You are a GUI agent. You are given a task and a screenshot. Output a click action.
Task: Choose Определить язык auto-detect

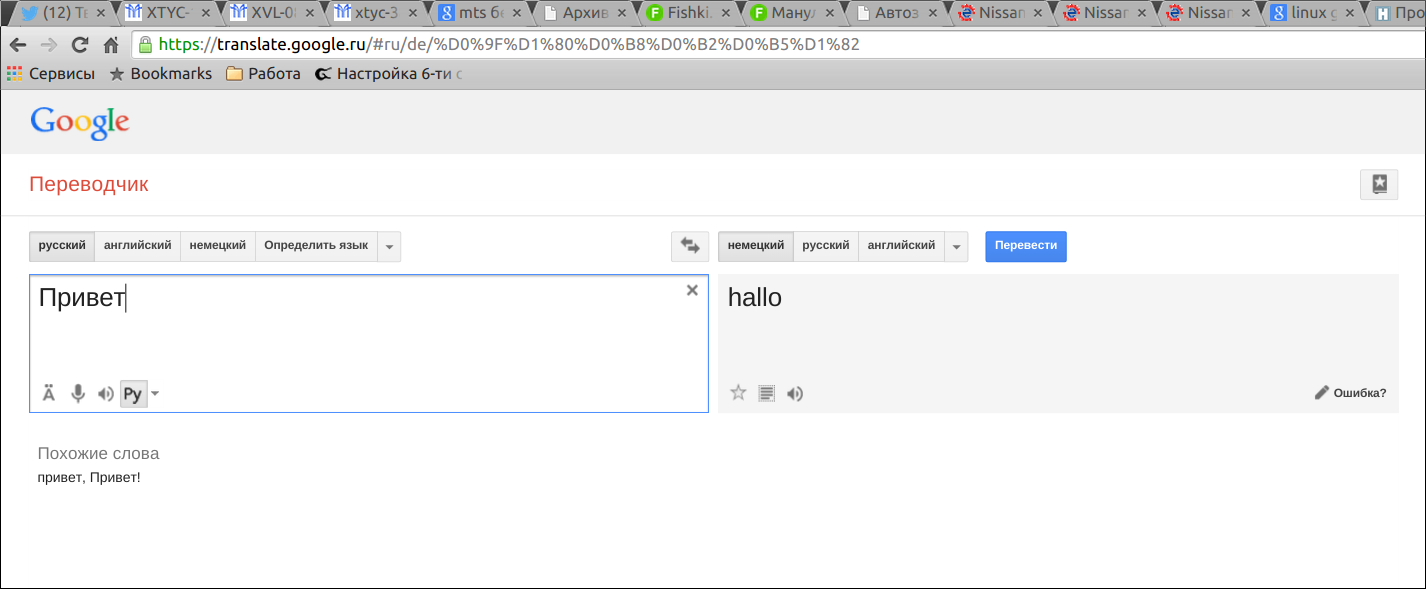click(x=316, y=246)
